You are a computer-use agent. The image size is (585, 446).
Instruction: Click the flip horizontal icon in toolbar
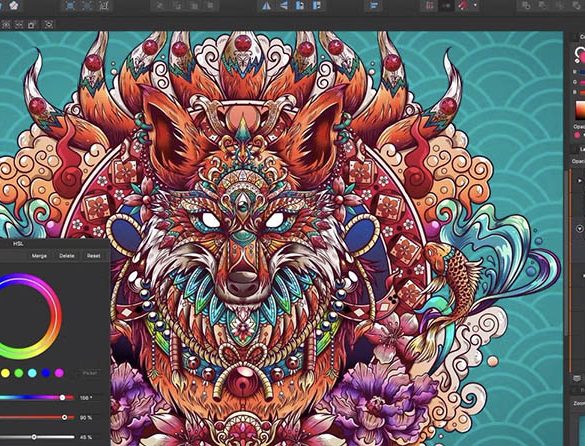[266, 6]
